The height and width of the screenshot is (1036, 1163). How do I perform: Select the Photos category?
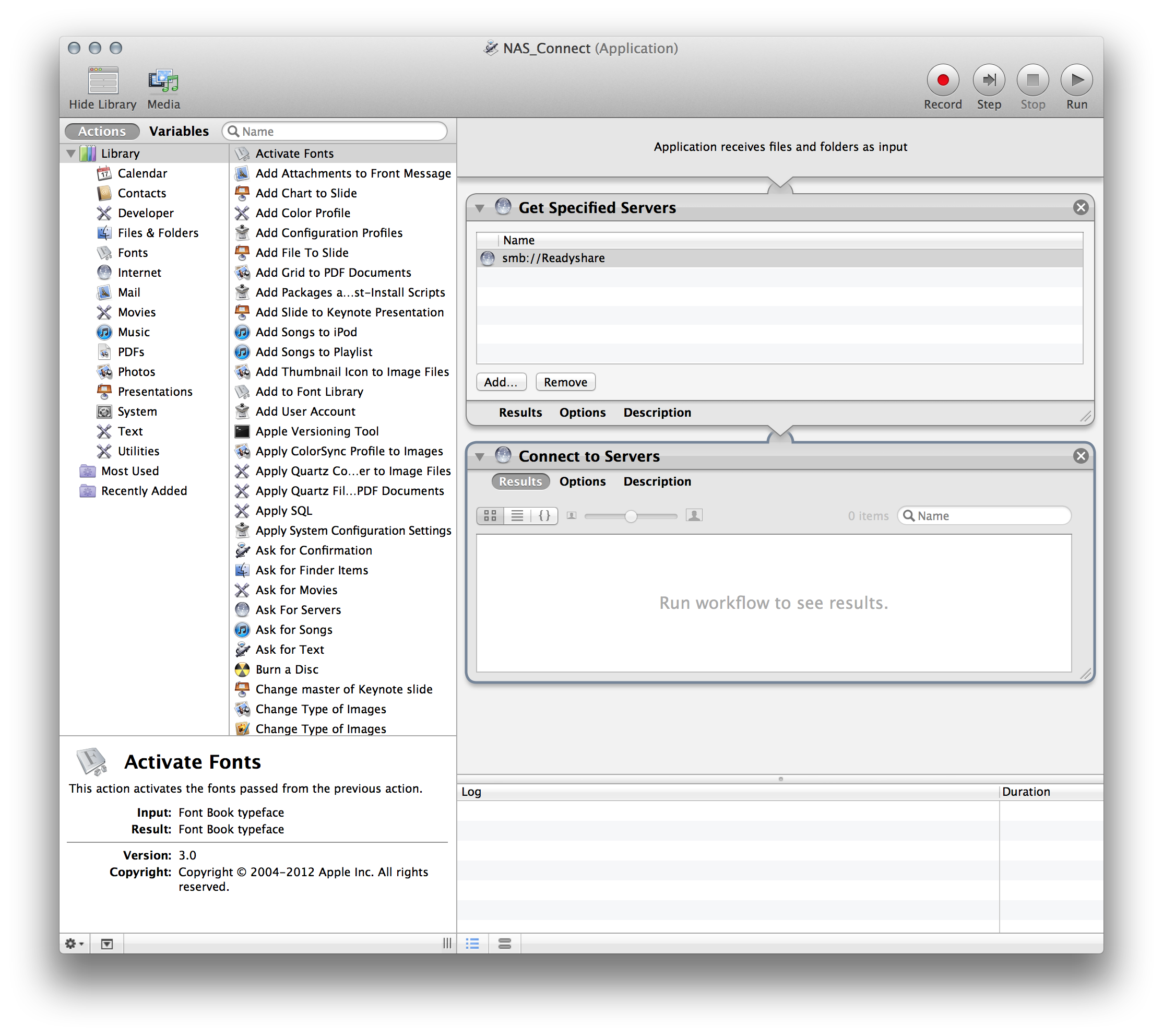click(136, 372)
